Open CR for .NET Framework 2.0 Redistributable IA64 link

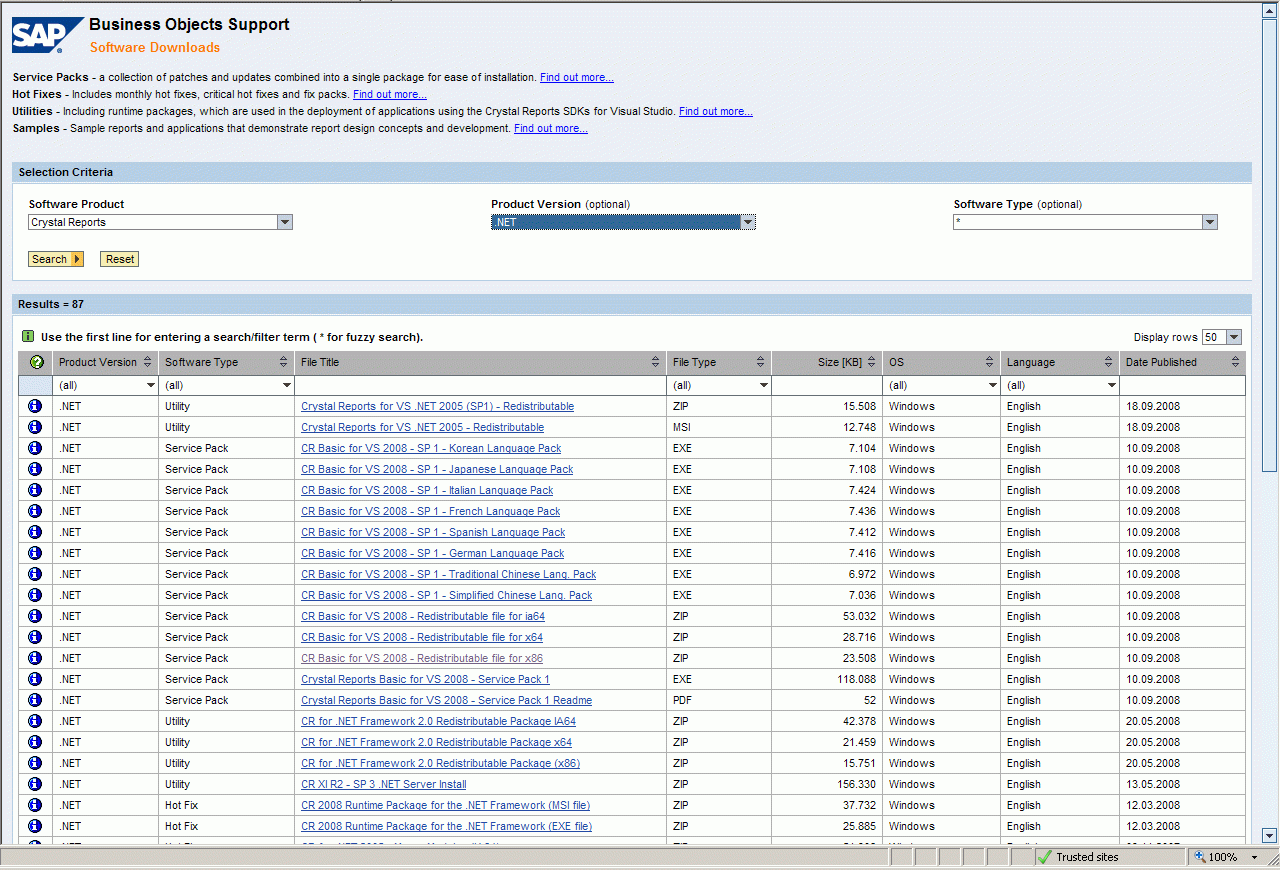(438, 721)
